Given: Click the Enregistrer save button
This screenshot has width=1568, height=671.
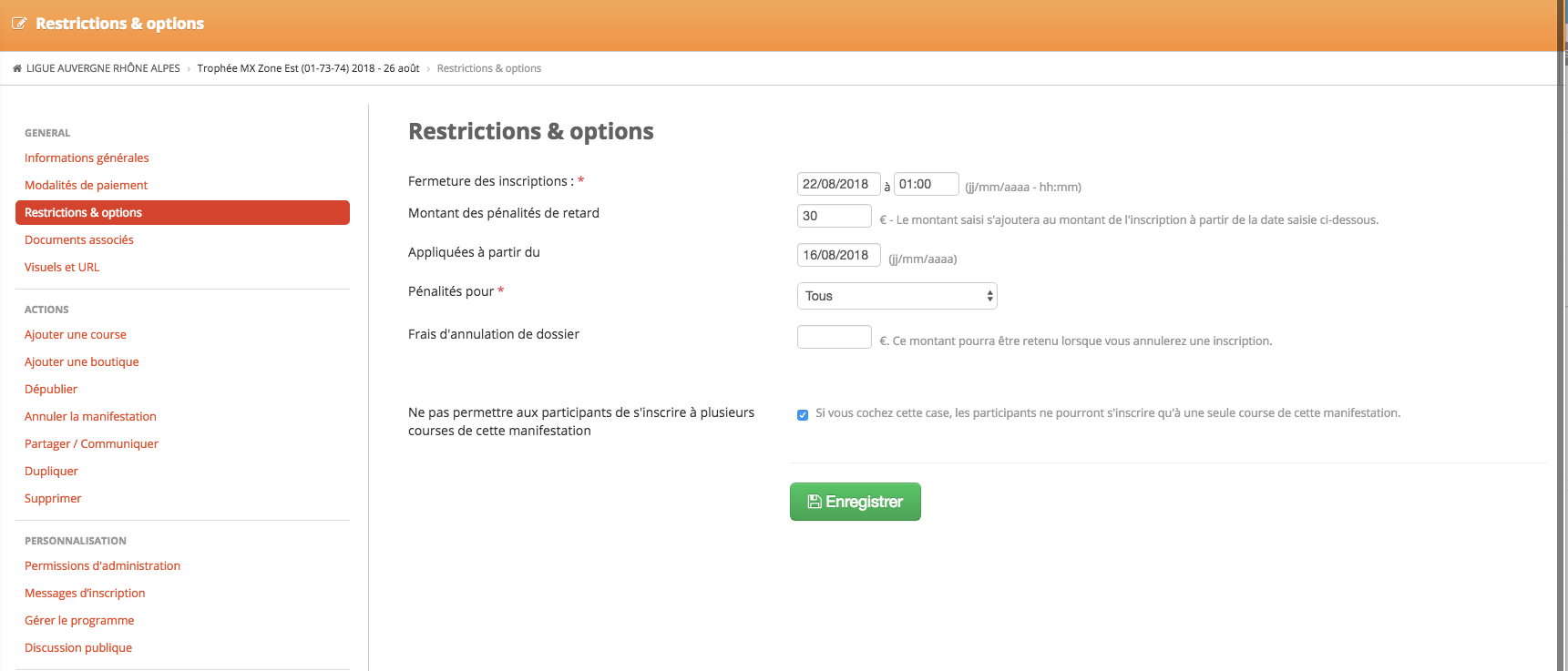Looking at the screenshot, I should (x=856, y=502).
